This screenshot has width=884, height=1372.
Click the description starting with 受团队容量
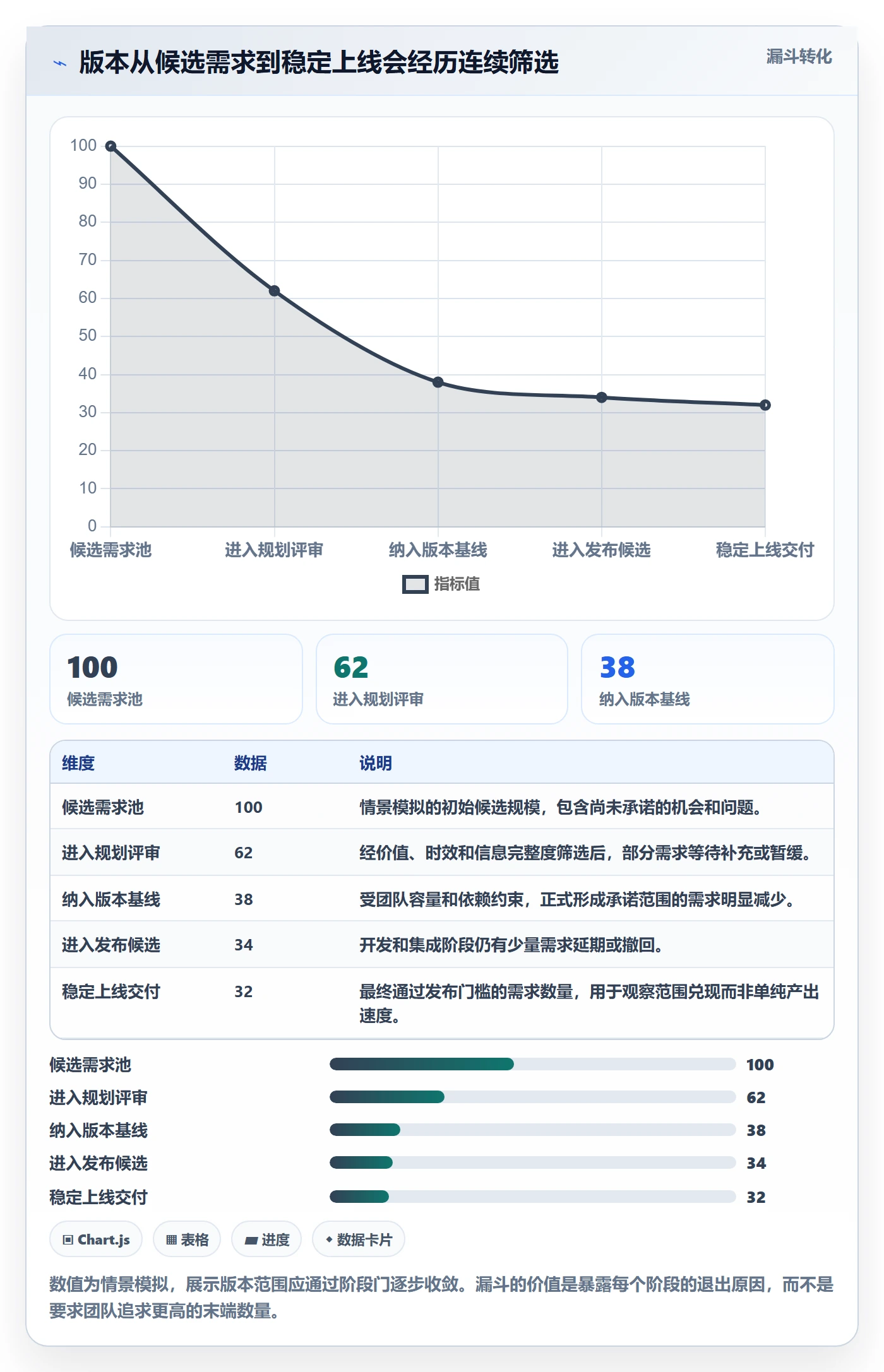click(x=577, y=900)
